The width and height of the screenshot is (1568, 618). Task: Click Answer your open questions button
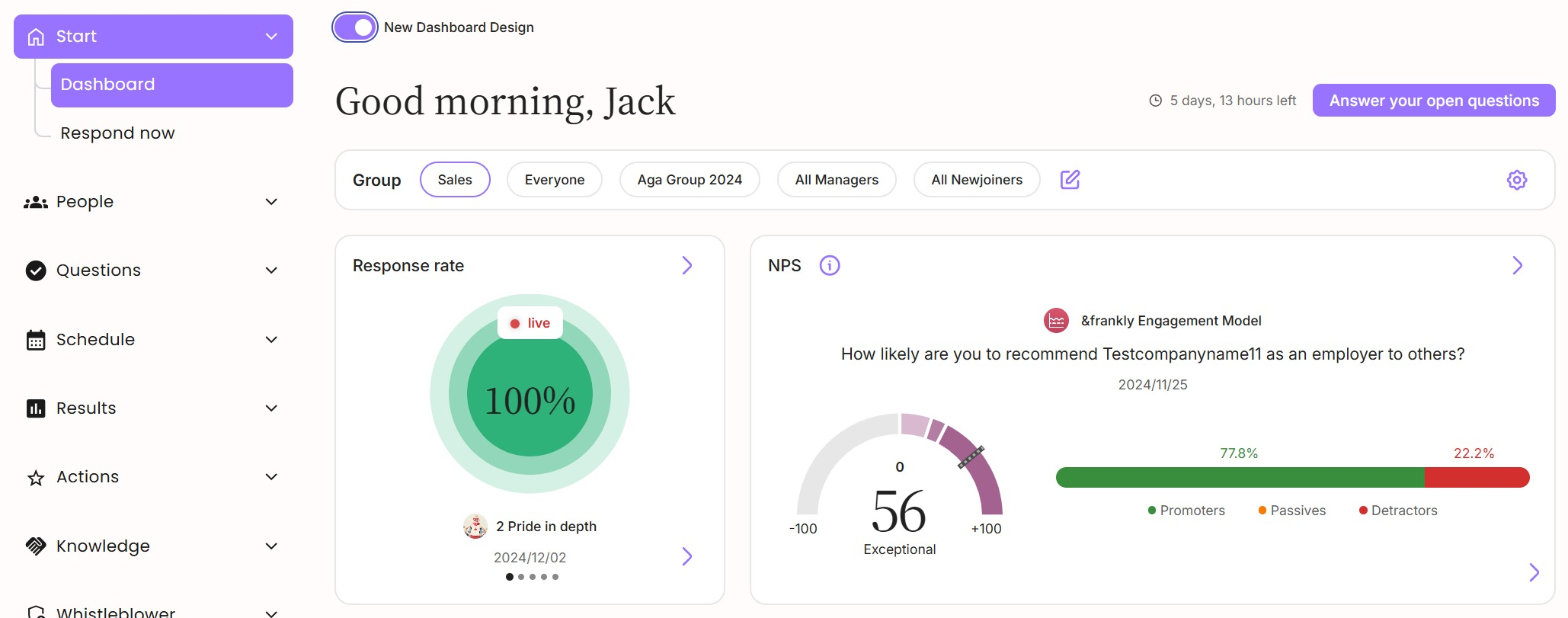[1433, 101]
